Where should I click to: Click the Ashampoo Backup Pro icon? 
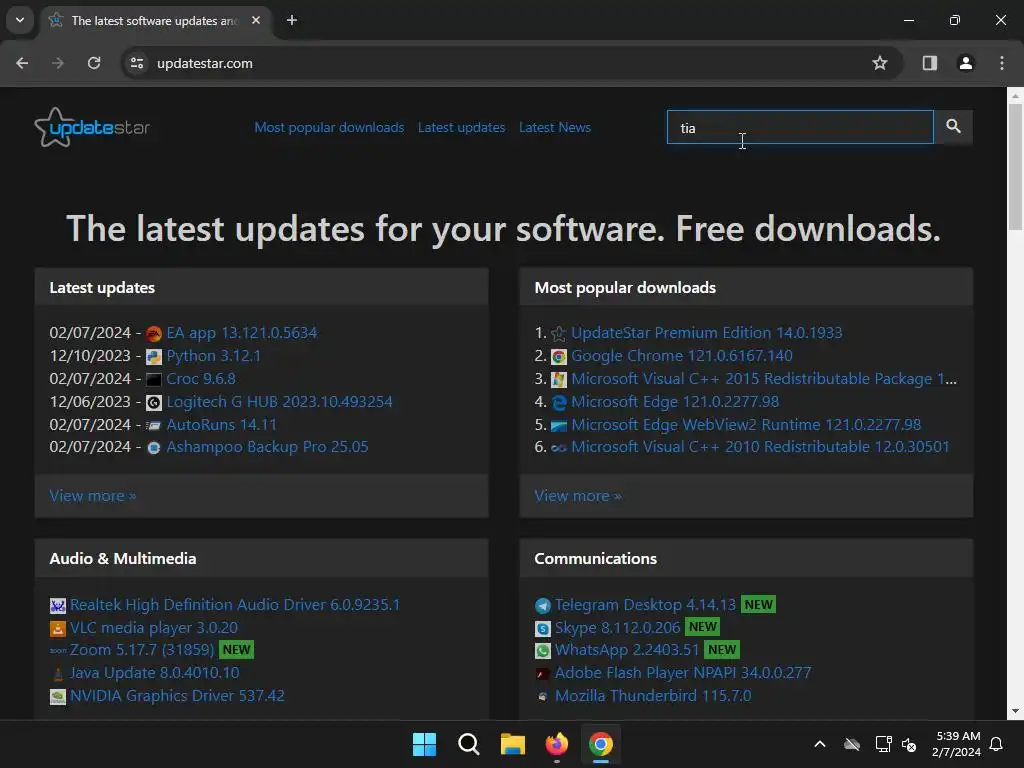click(x=153, y=448)
